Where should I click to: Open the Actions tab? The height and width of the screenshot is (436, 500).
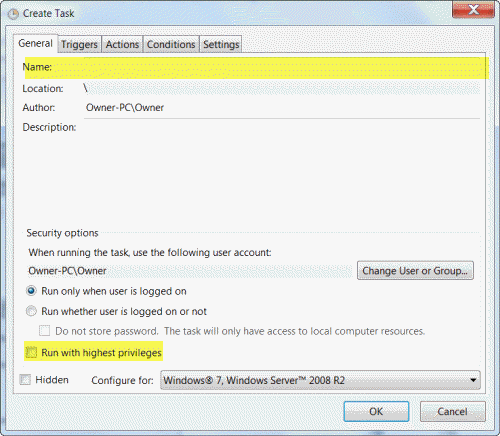coord(122,44)
